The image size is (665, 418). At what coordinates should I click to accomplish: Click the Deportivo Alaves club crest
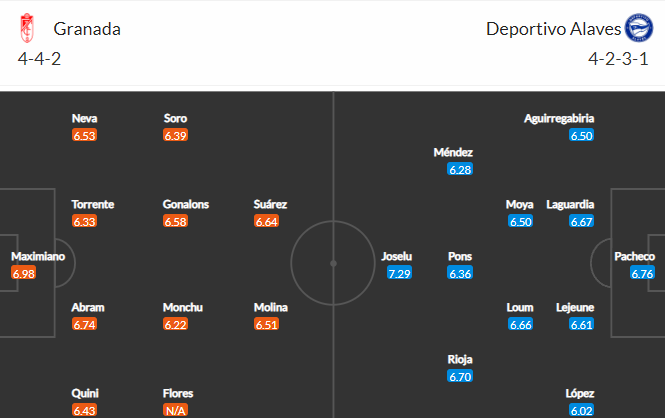click(x=639, y=28)
